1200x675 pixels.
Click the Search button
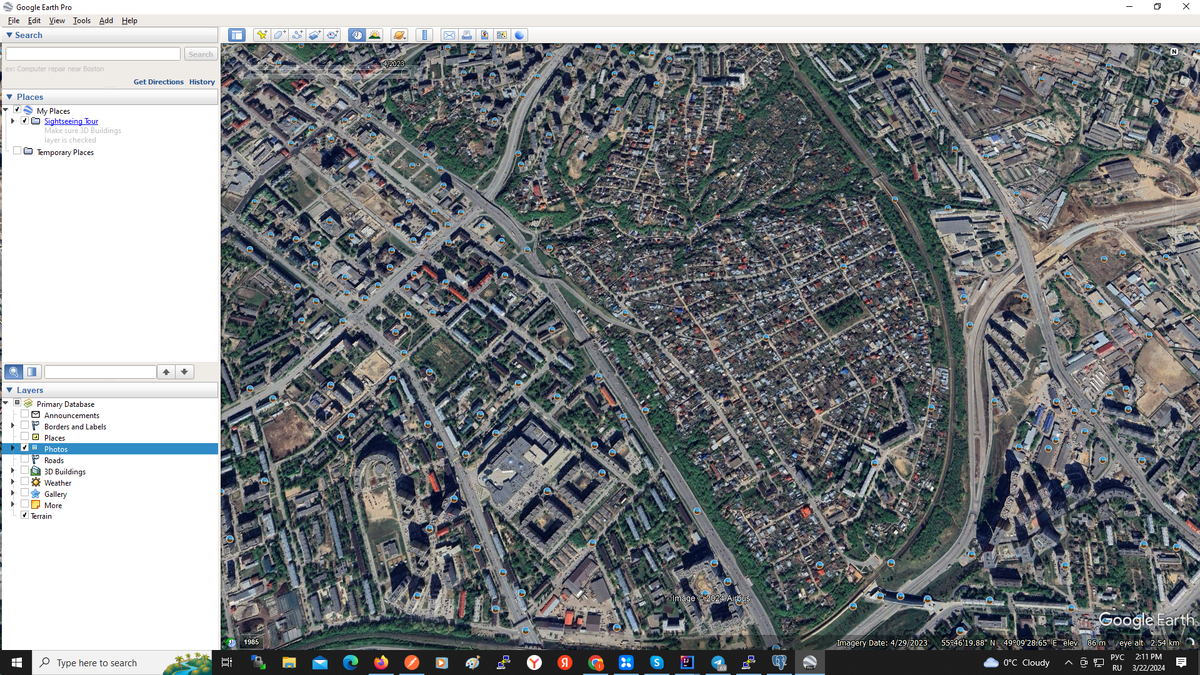[x=201, y=54]
